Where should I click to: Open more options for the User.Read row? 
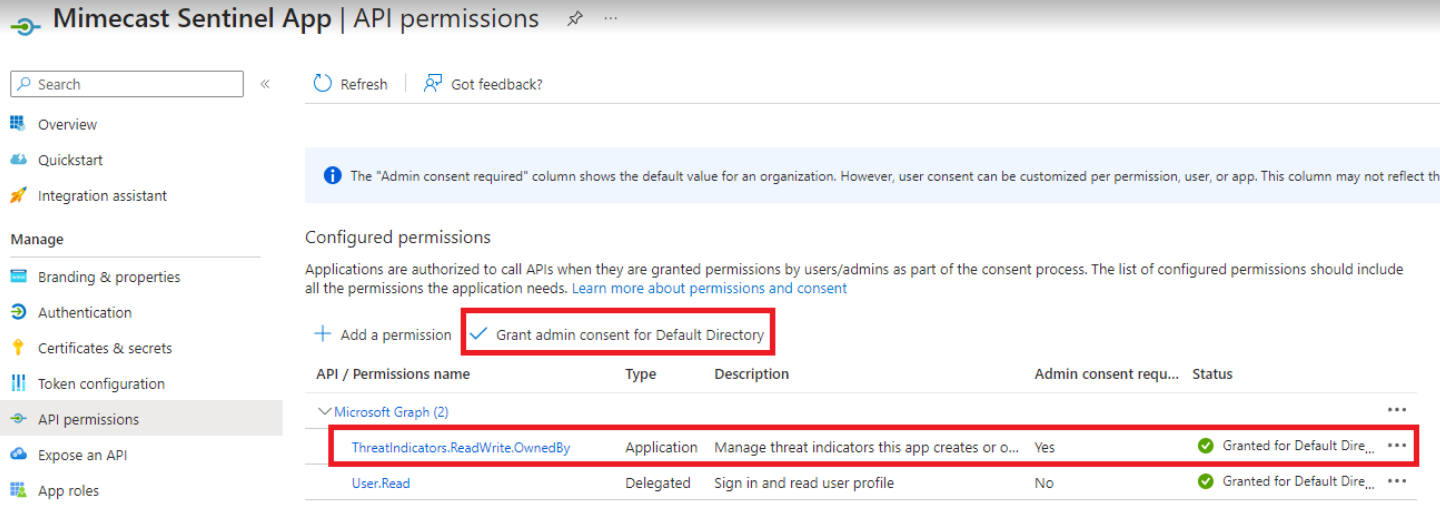tap(1397, 481)
